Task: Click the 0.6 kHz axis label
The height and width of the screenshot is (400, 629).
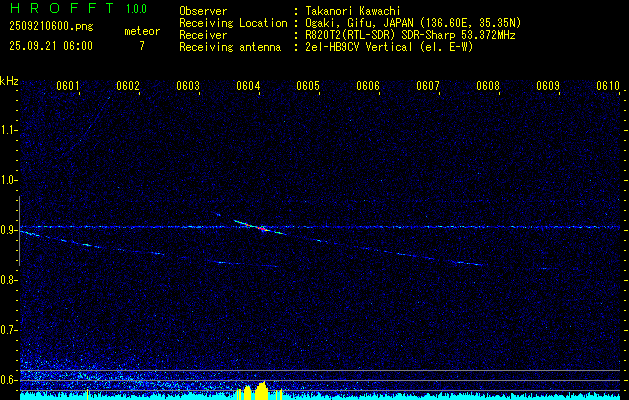Action: (x=7, y=380)
